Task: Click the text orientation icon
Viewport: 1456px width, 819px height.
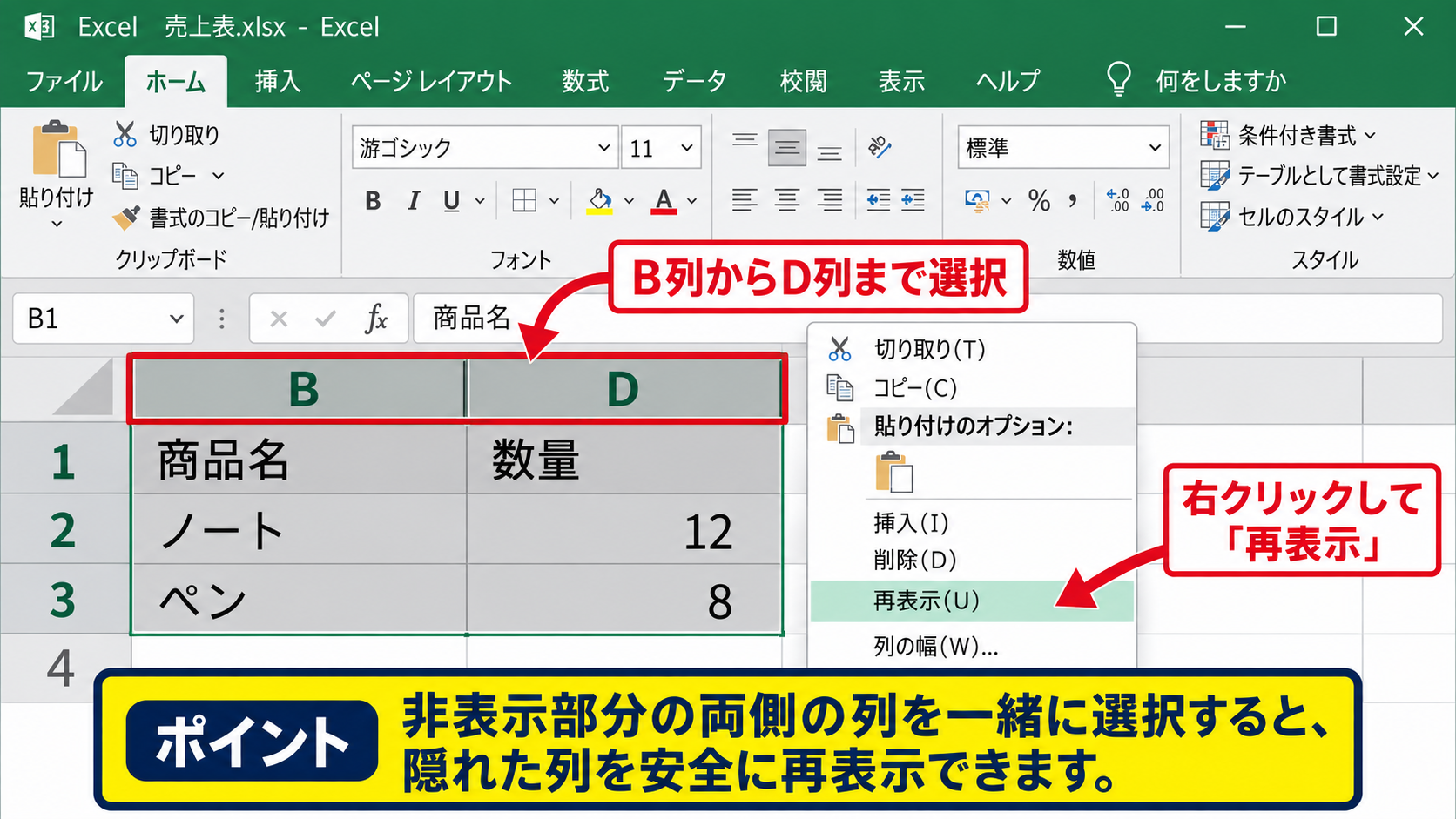Action: (880, 147)
